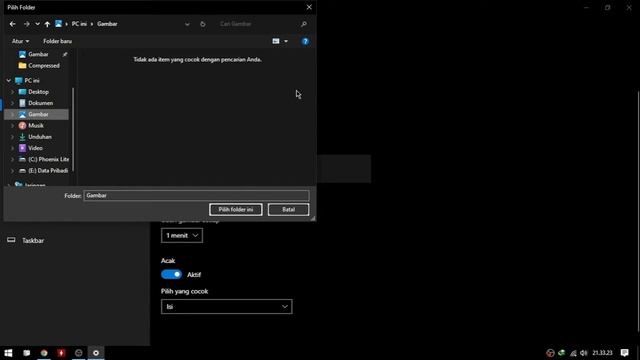This screenshot has height=360, width=640.
Task: Open the notification center icon
Action: [x=624, y=353]
